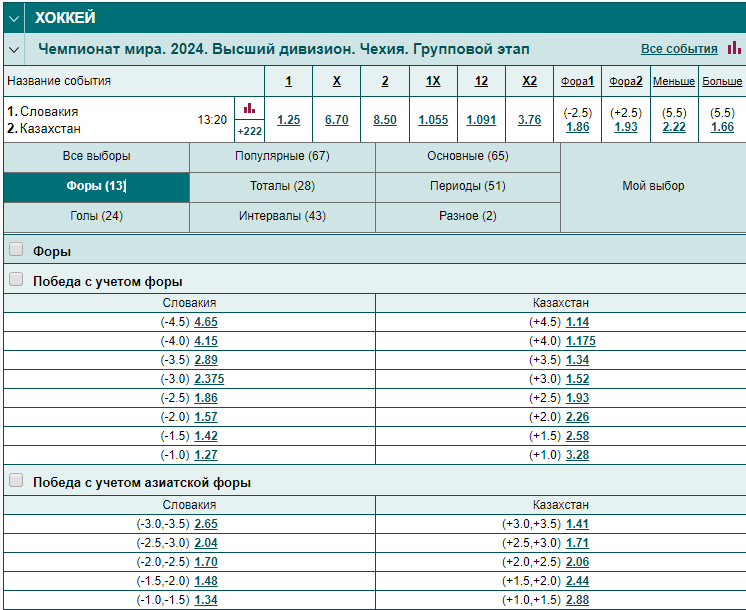Select Asian handicap (-3.0,-3.5) odds 2.65
Viewport: 746px width, 610px height.
206,524
